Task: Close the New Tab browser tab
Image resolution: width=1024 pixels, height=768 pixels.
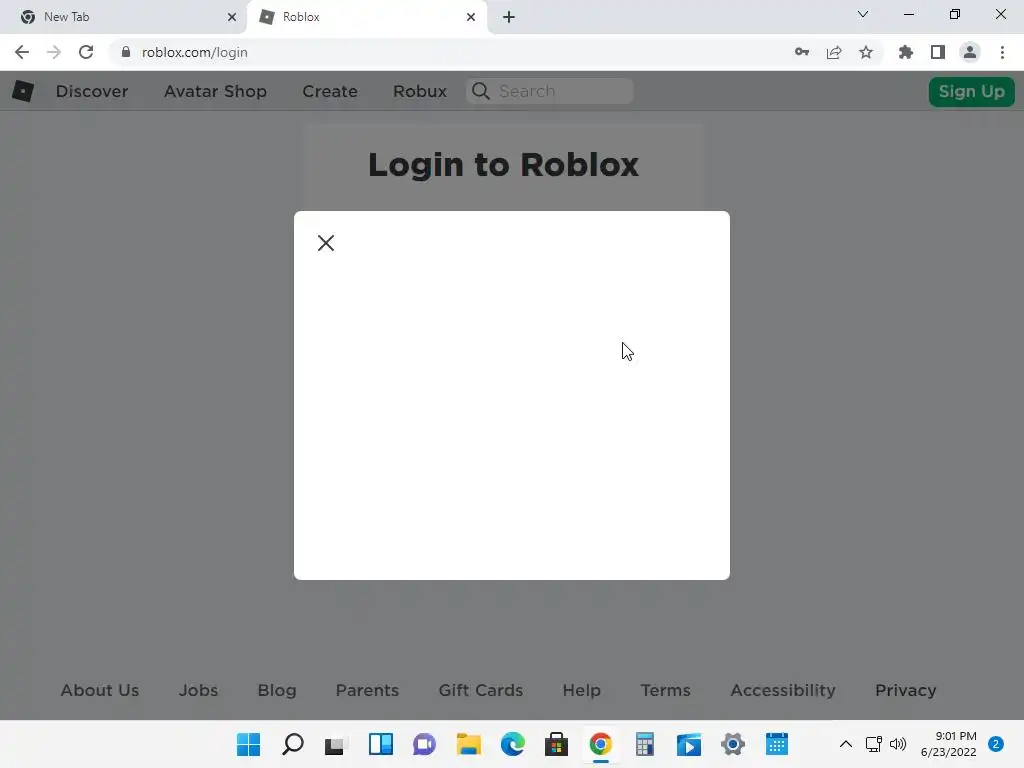Action: pos(232,17)
